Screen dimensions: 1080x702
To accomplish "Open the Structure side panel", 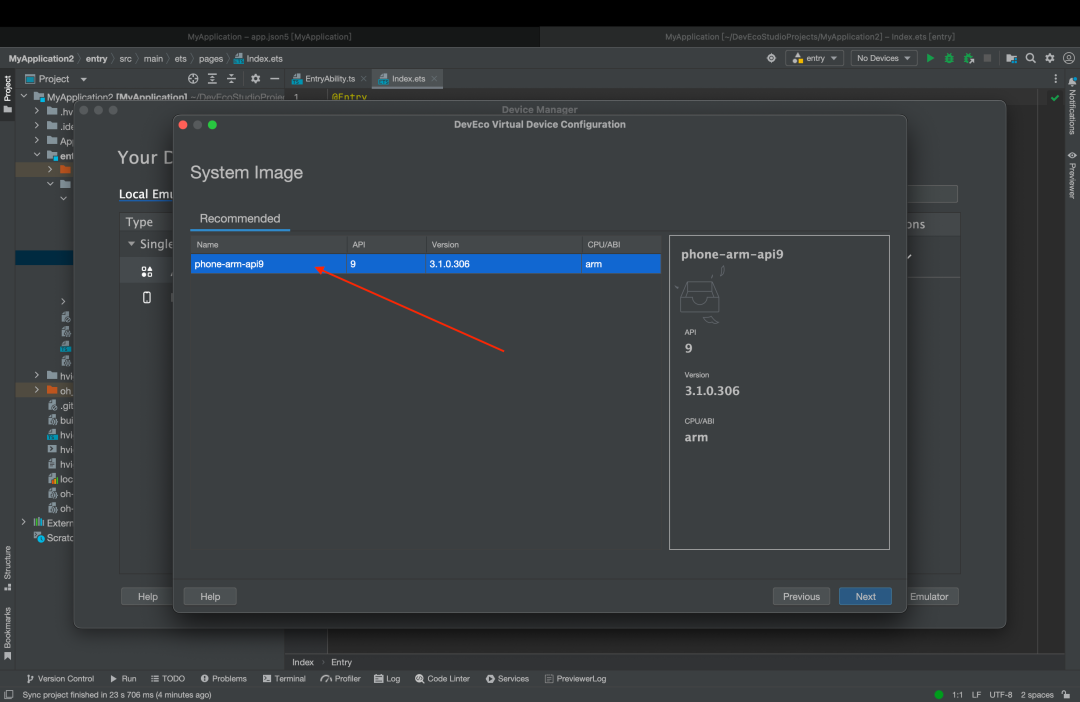I will (8, 568).
